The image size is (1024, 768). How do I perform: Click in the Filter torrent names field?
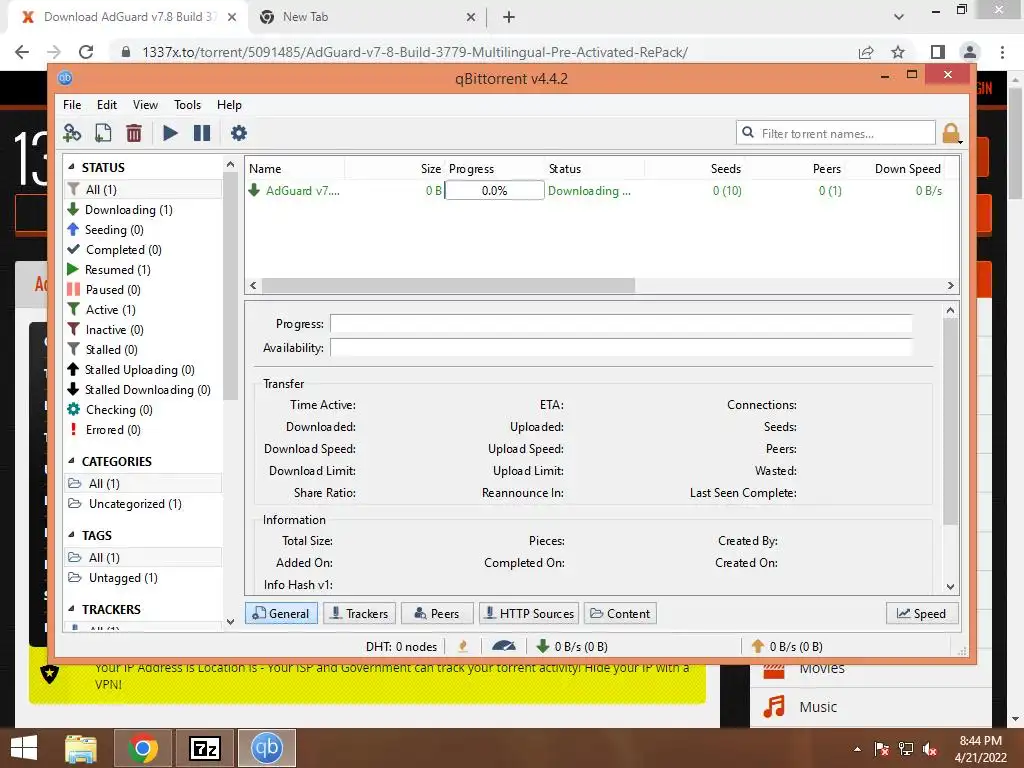click(x=836, y=133)
